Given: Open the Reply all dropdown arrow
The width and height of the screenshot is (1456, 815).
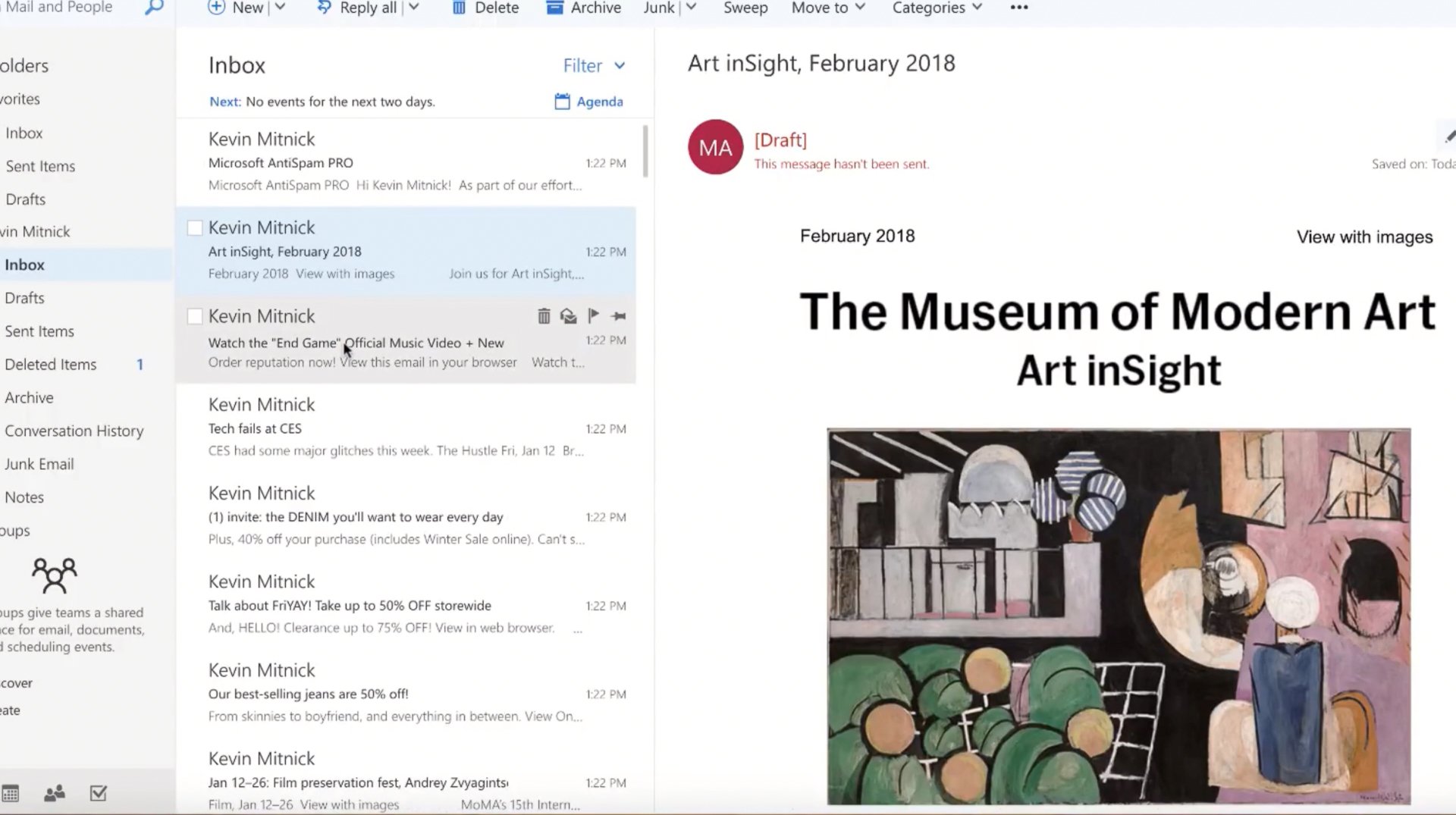Looking at the screenshot, I should 414,8.
